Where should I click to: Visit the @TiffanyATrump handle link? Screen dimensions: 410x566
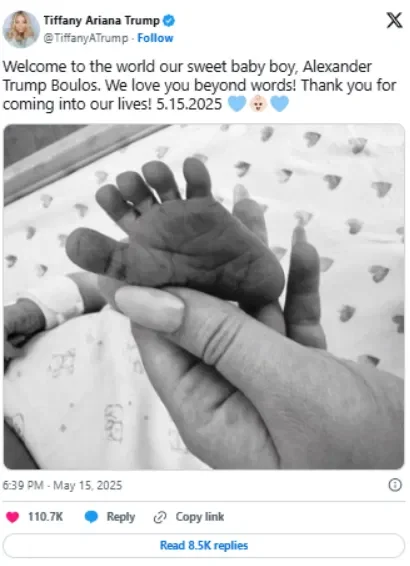86,38
